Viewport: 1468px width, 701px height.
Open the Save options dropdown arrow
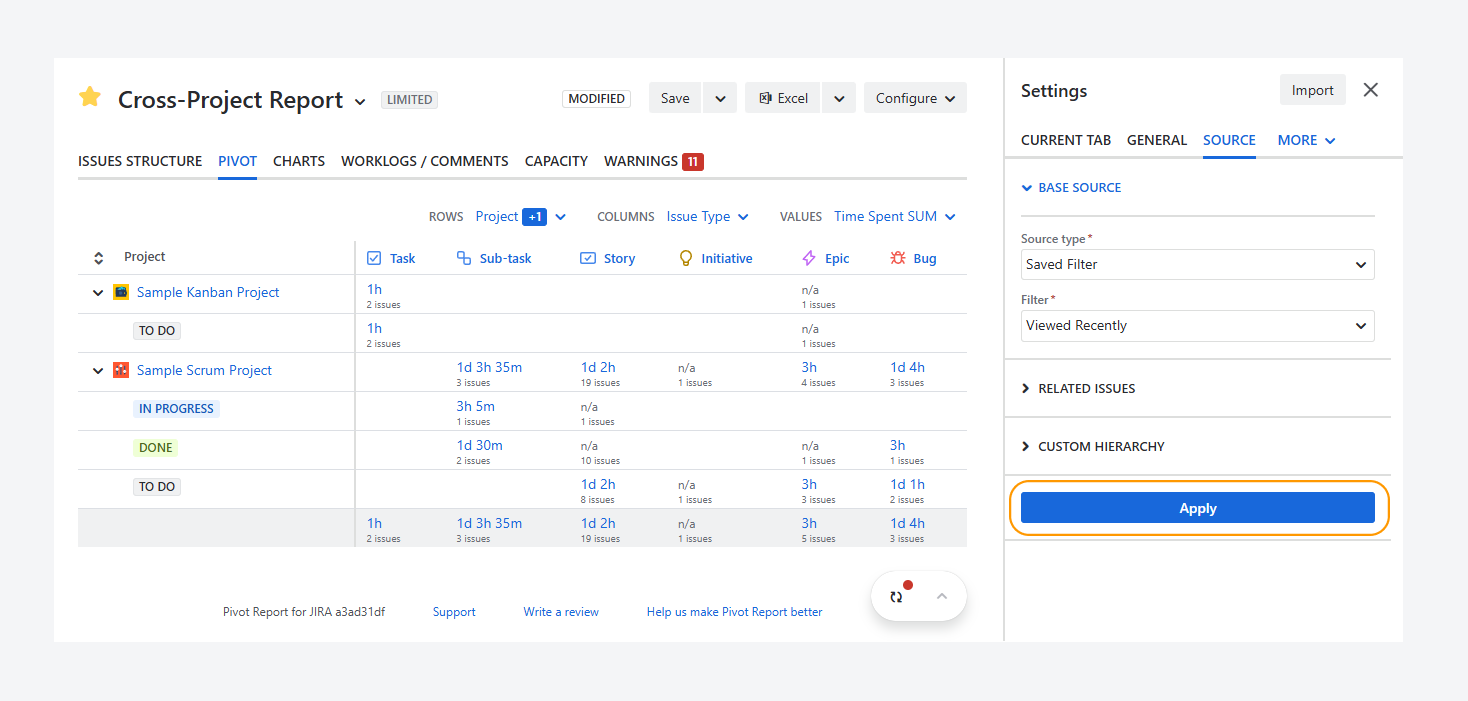(720, 98)
